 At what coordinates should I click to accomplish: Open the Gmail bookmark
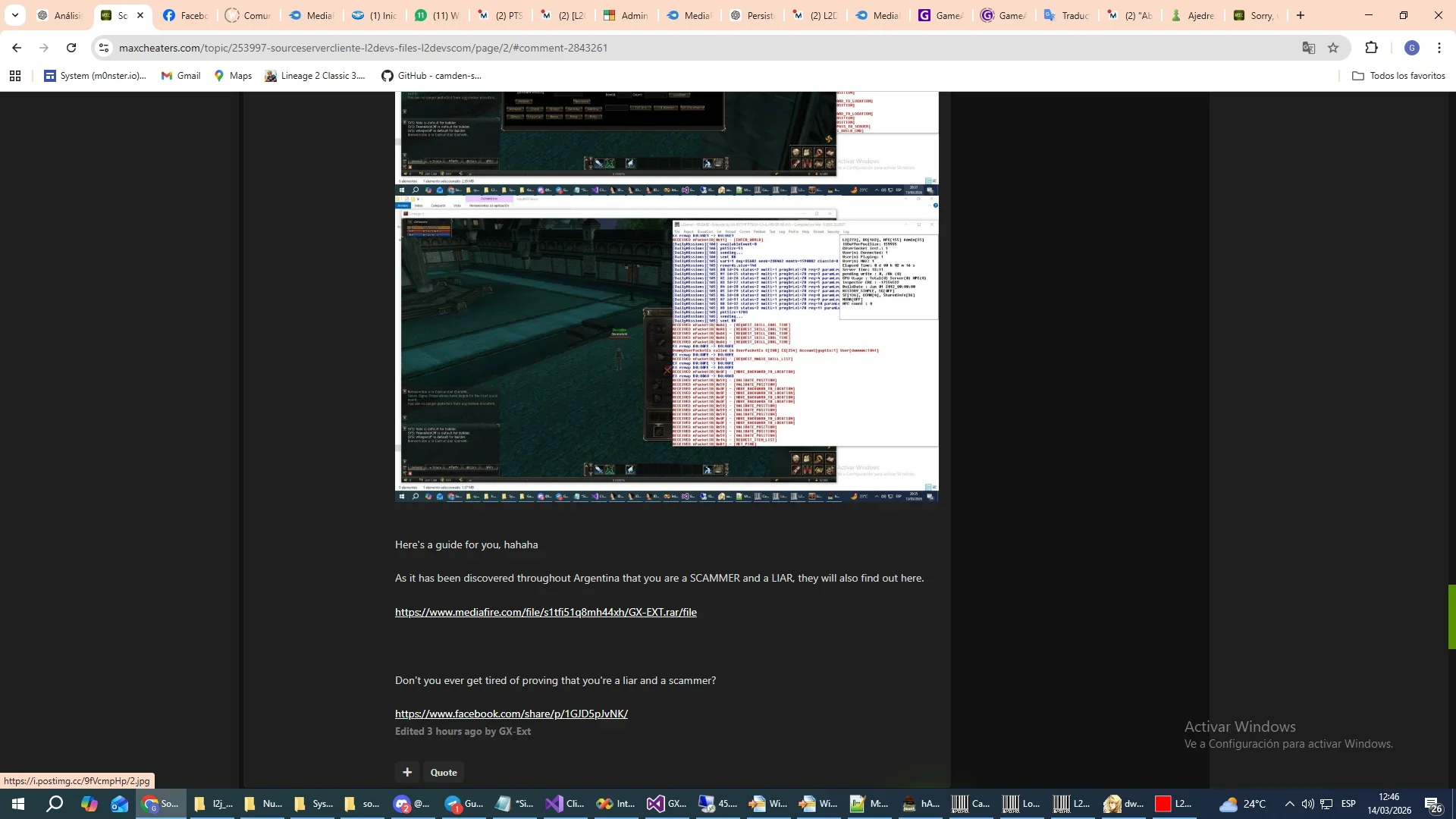coord(180,76)
